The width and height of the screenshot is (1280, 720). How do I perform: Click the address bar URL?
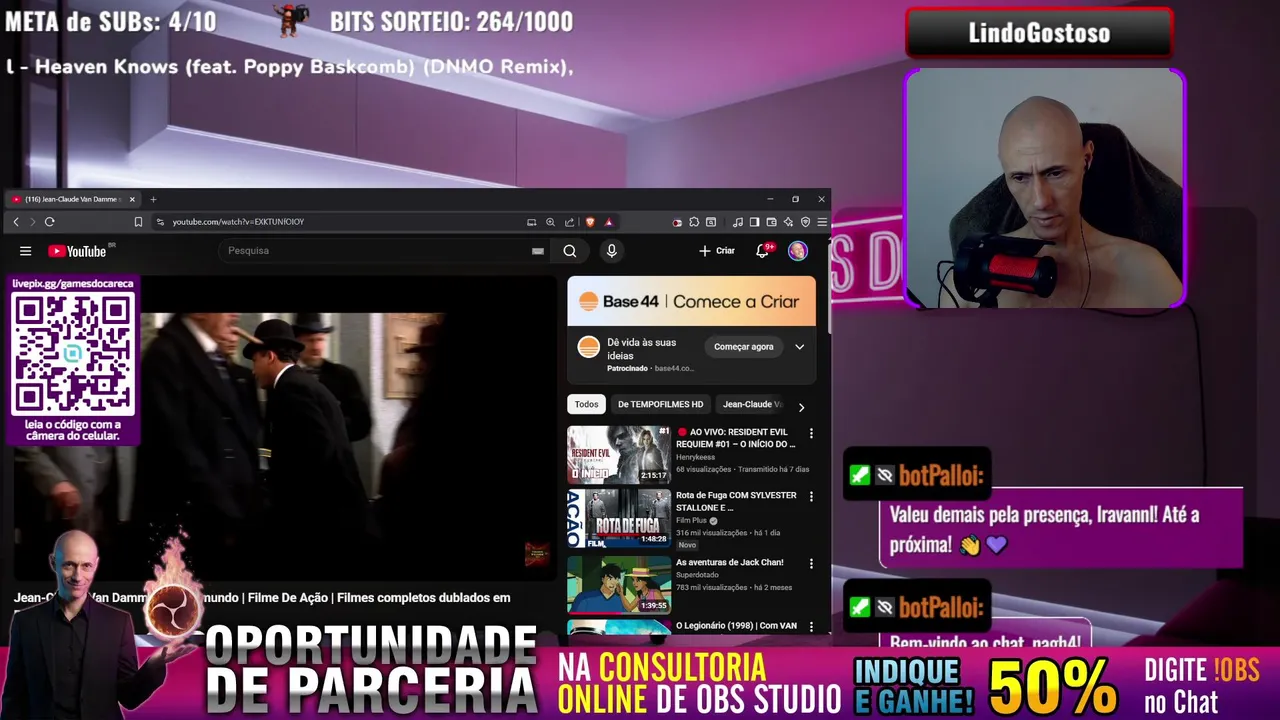tap(238, 222)
